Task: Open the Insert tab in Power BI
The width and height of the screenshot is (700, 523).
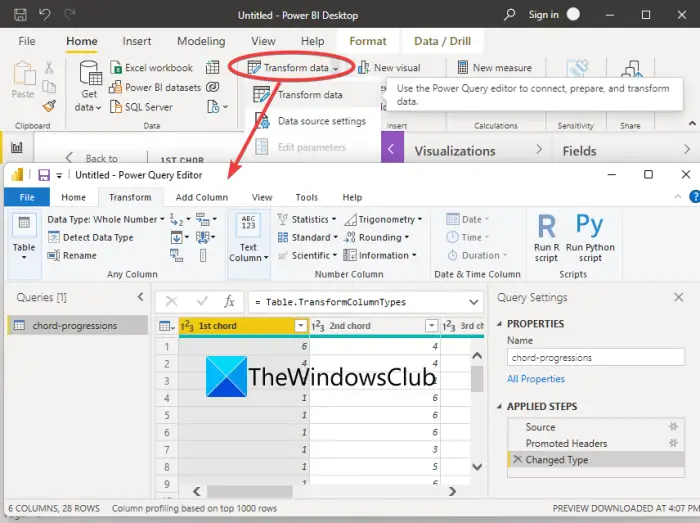Action: click(x=137, y=41)
